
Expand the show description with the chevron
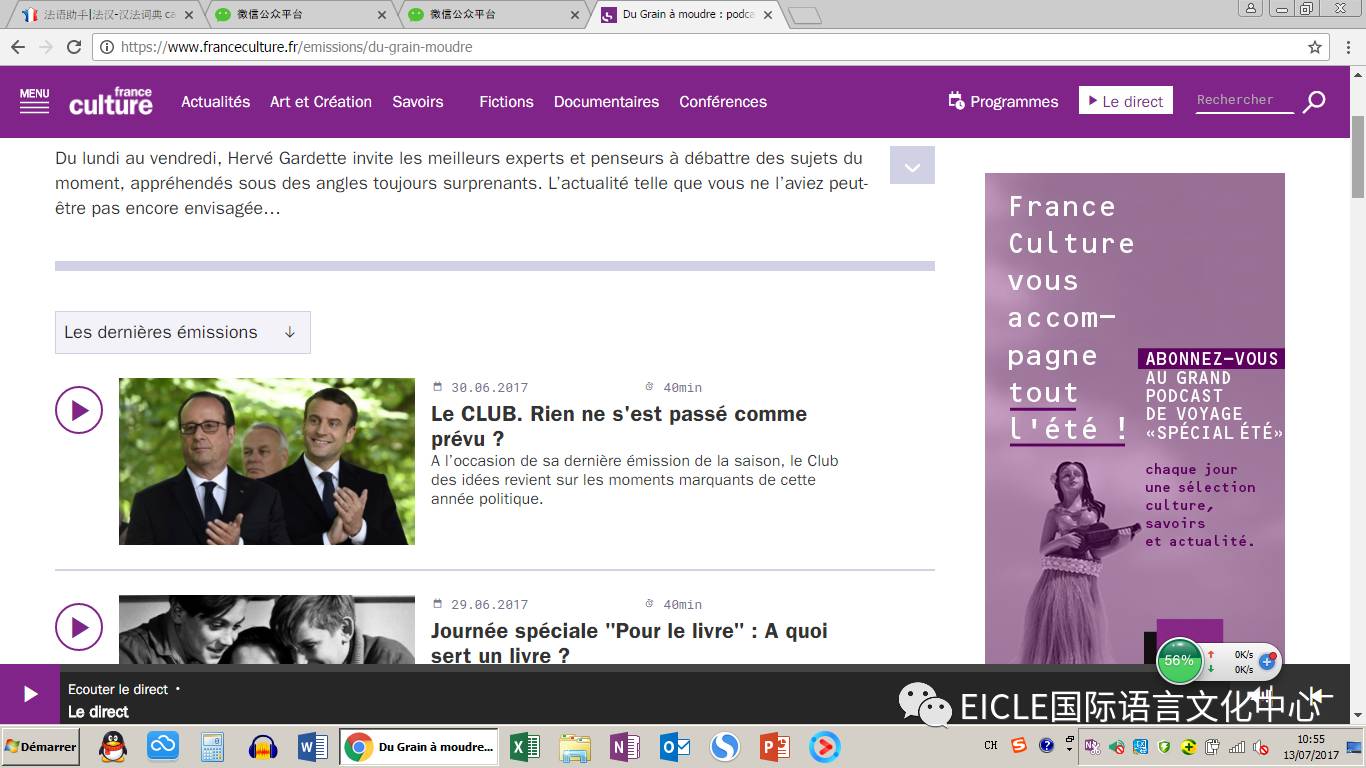[912, 166]
